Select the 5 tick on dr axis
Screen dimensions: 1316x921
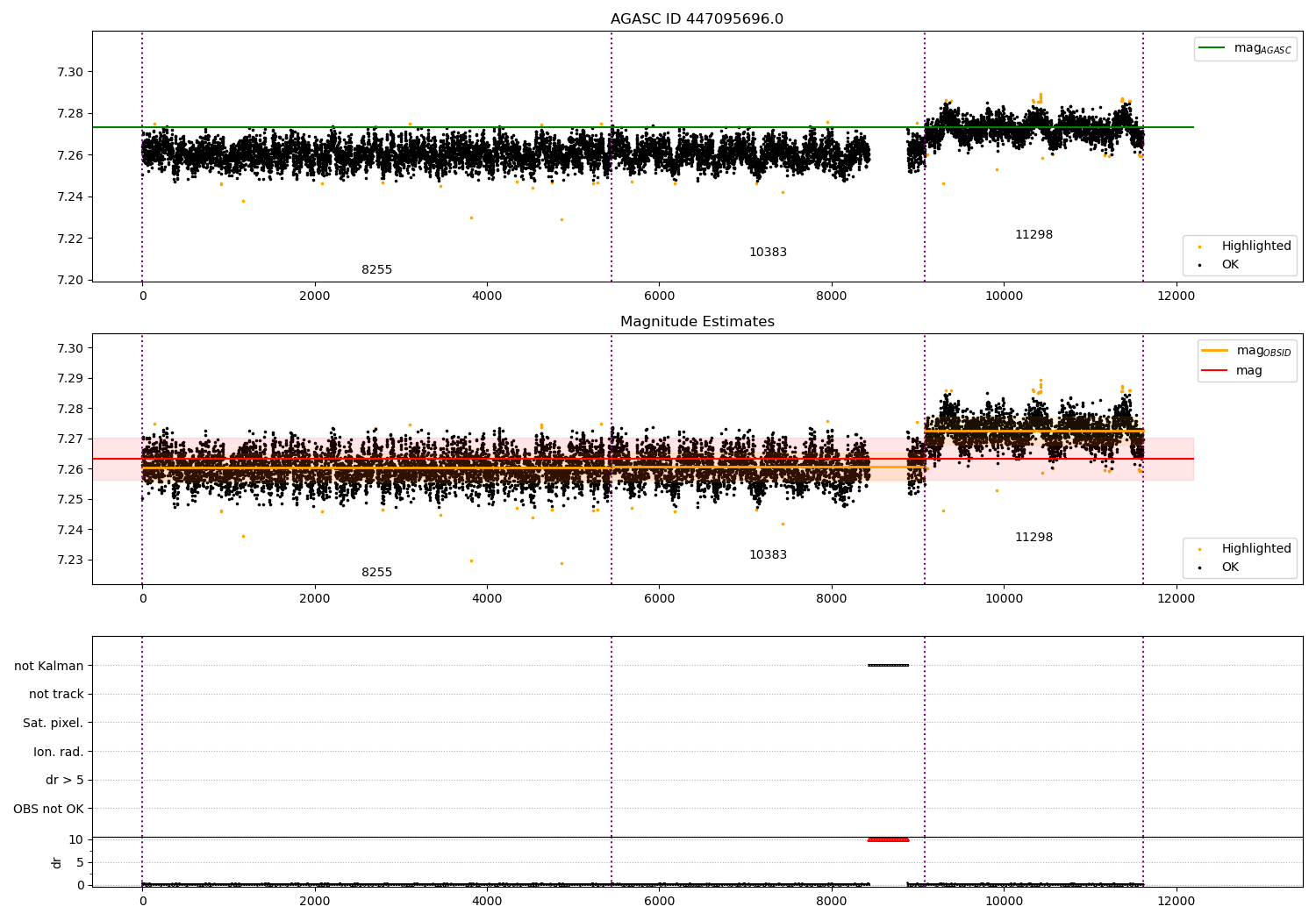tap(80, 862)
